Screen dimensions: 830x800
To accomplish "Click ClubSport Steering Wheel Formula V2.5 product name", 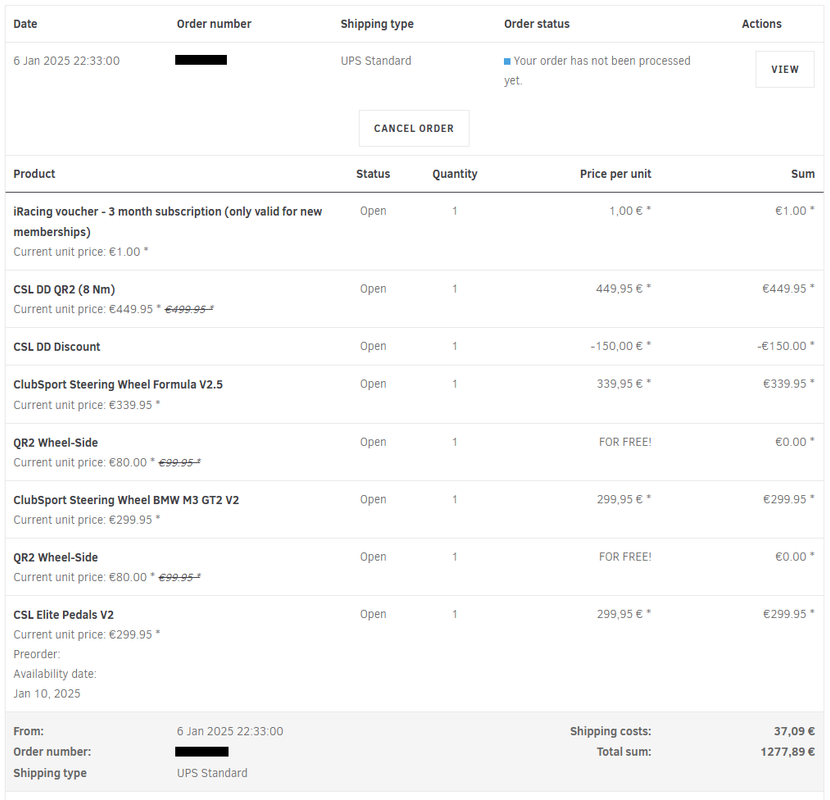I will [x=118, y=384].
